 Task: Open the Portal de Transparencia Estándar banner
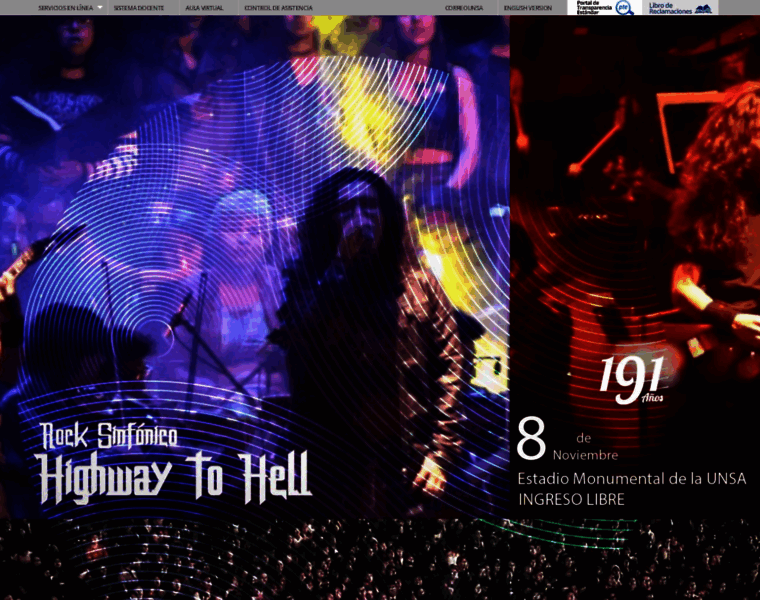click(x=604, y=7)
